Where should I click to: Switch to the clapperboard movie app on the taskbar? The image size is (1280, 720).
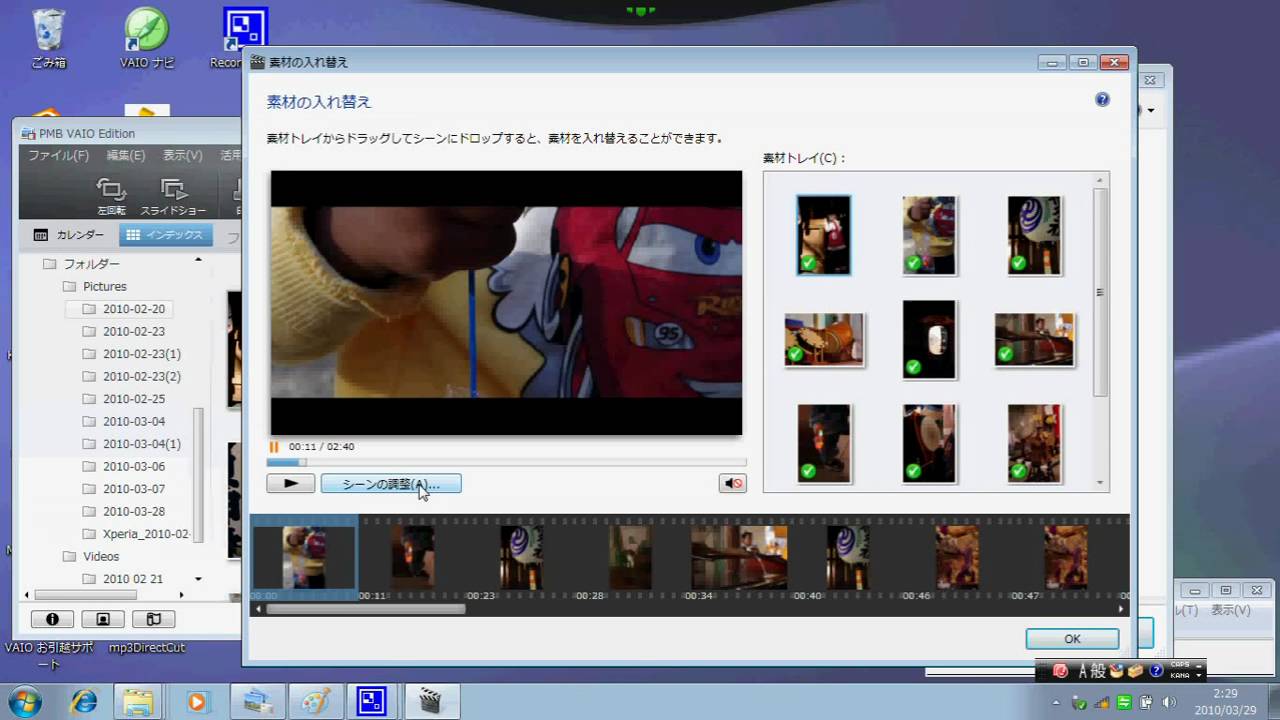[x=431, y=702]
